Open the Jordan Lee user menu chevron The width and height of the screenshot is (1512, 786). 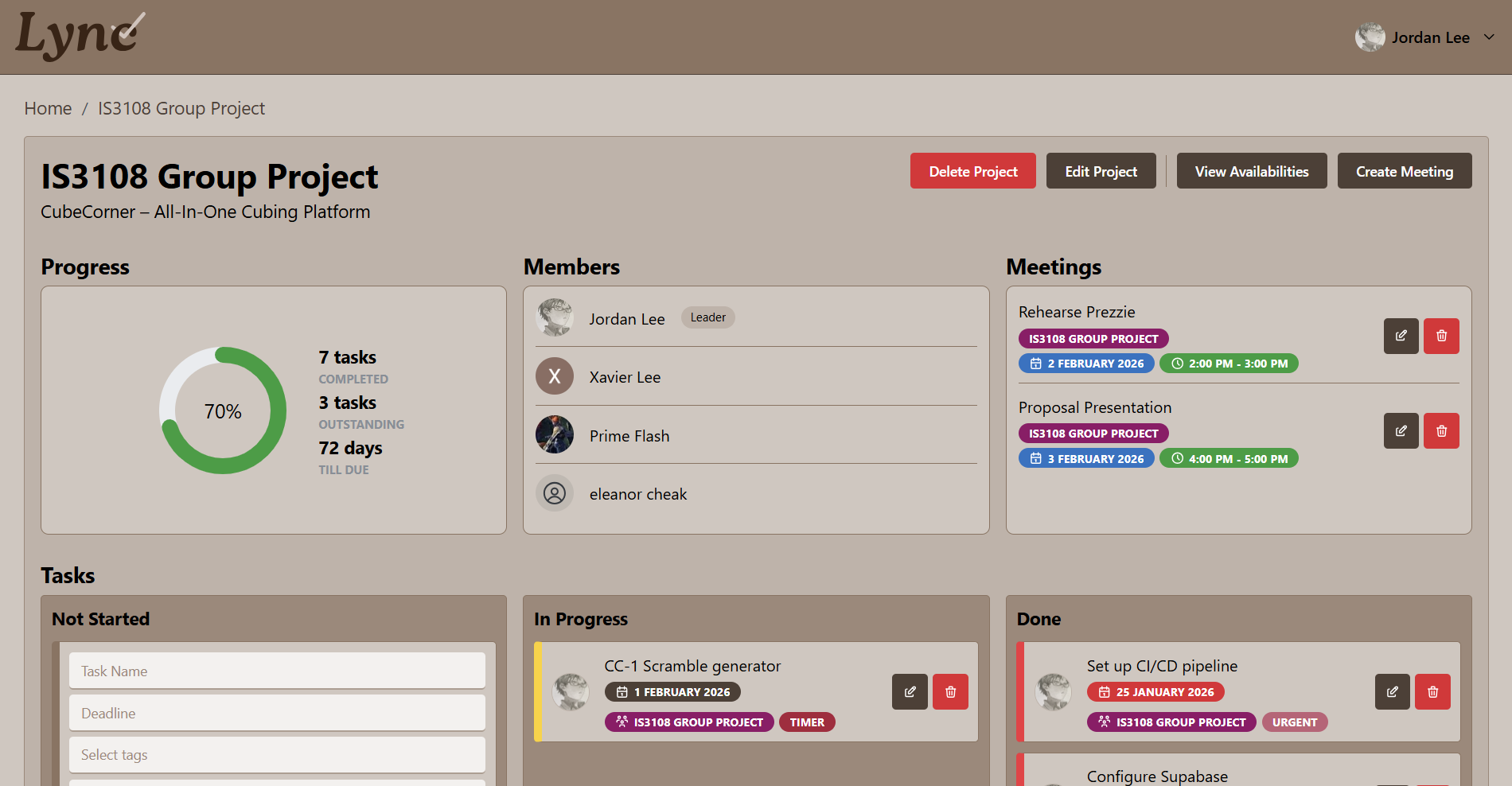coord(1489,37)
